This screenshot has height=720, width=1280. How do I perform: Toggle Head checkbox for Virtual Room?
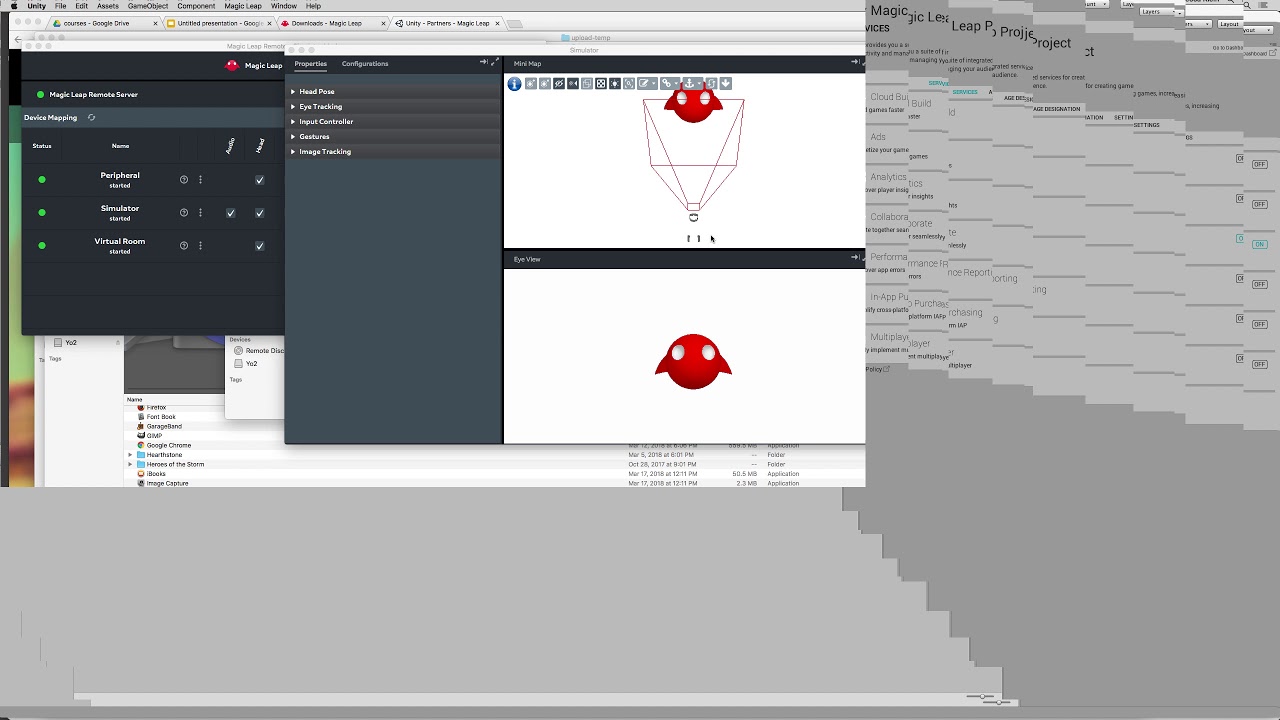[x=260, y=246]
